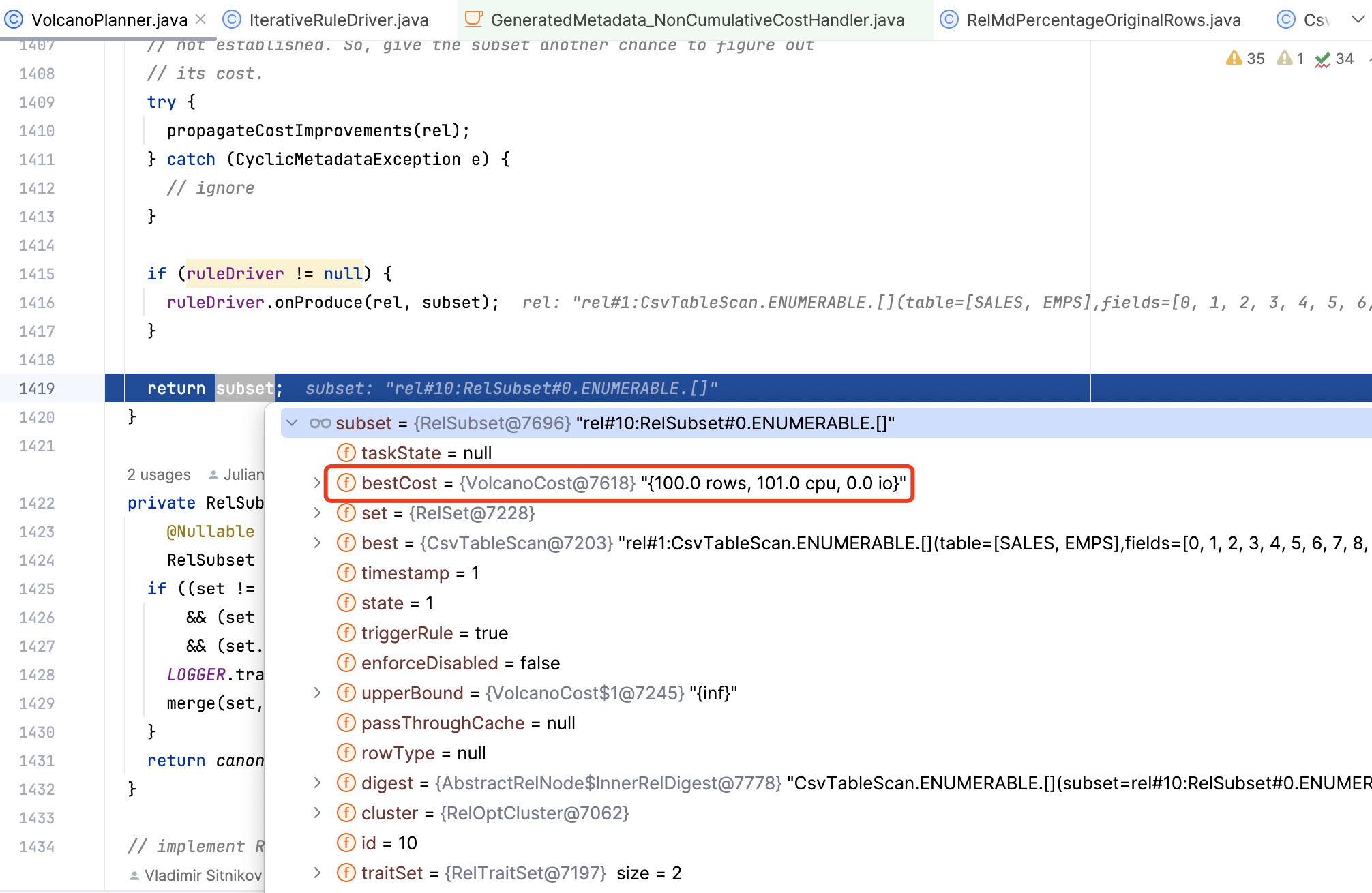The width and height of the screenshot is (1372, 893).
Task: Expand the traitSet field node
Action: (317, 873)
